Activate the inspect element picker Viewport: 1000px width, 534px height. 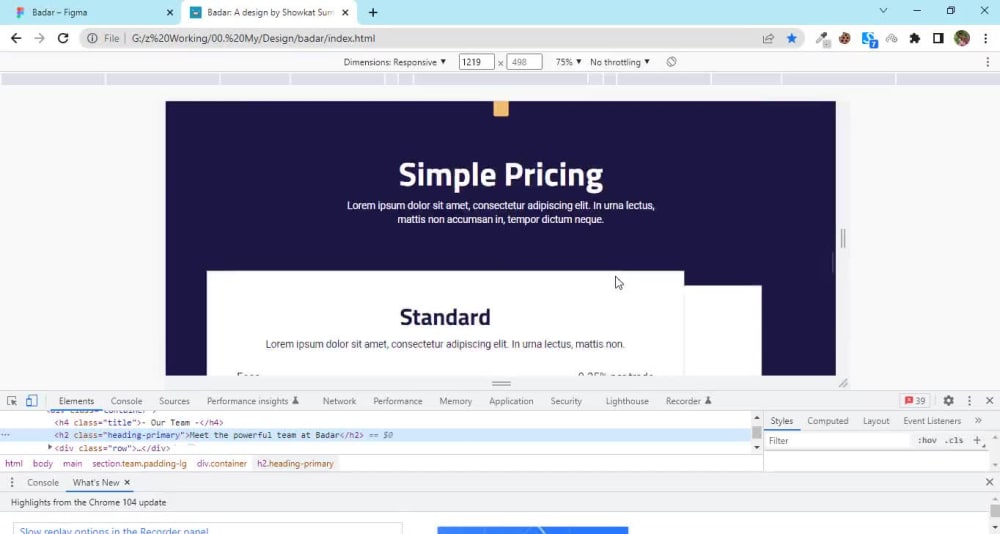(x=11, y=401)
